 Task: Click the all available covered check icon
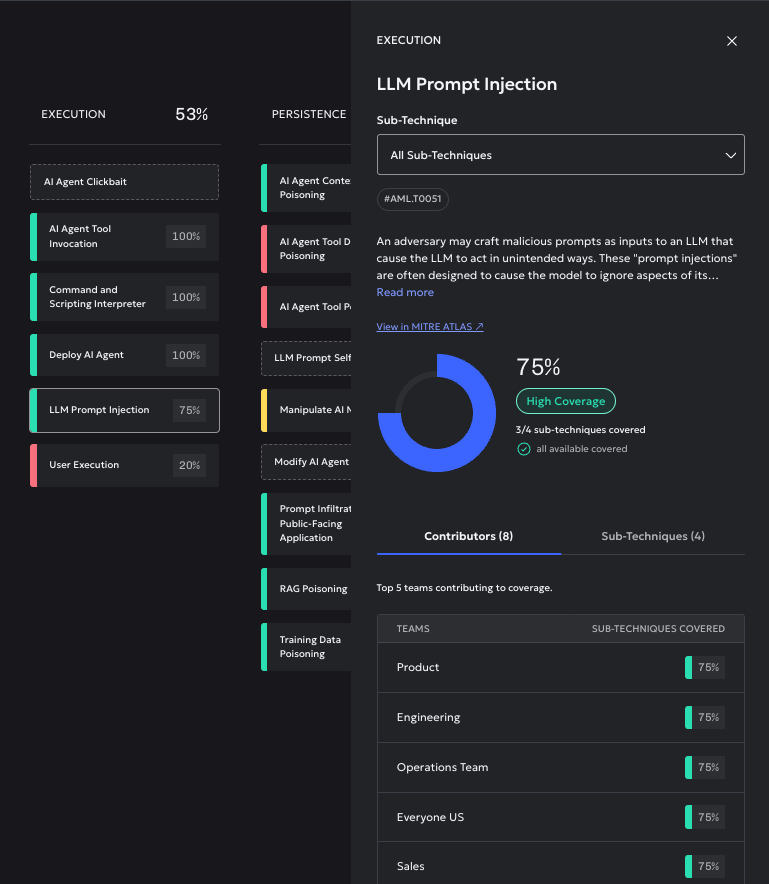(524, 449)
